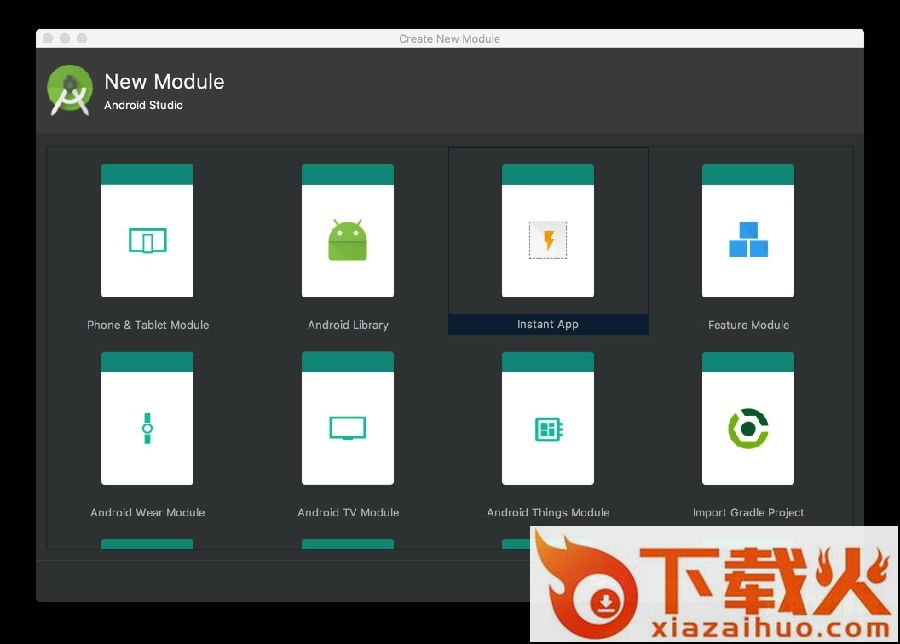This screenshot has width=900, height=644.
Task: Close the Create New Module window
Action: 48,38
